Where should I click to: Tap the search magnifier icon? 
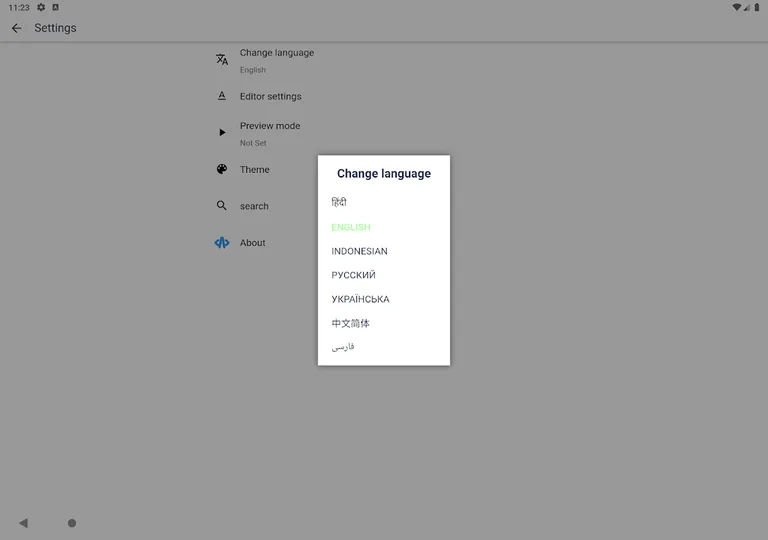[222, 205]
